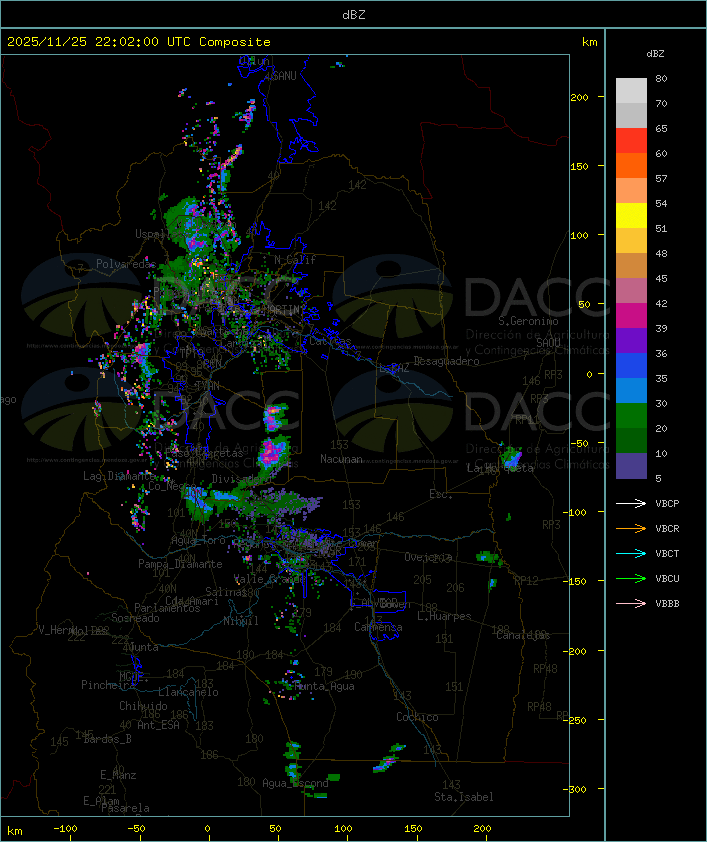Viewport: 707px width, 842px height.
Task: Click the Agua_Toro place label
Action: pos(198,540)
